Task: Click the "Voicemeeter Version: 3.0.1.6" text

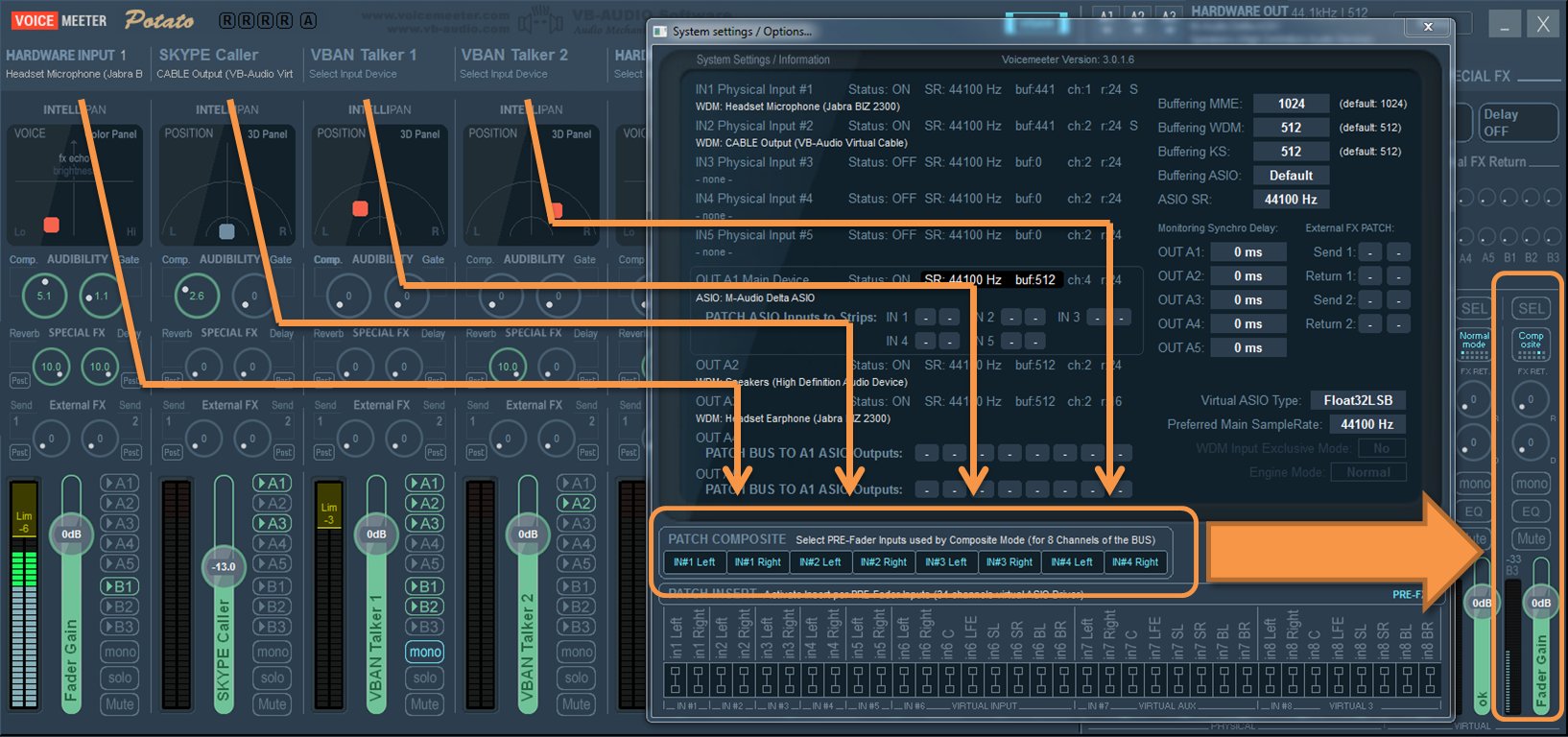Action: [1068, 59]
